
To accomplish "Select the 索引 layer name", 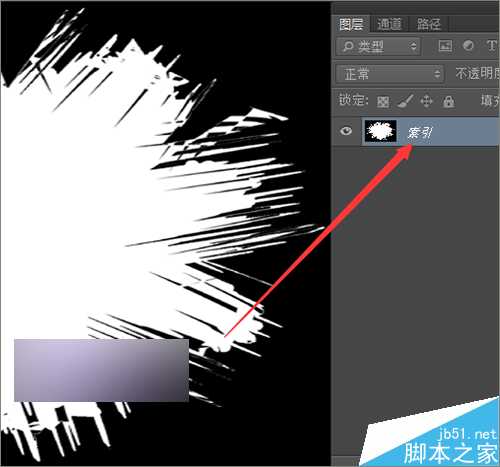I will [x=420, y=133].
